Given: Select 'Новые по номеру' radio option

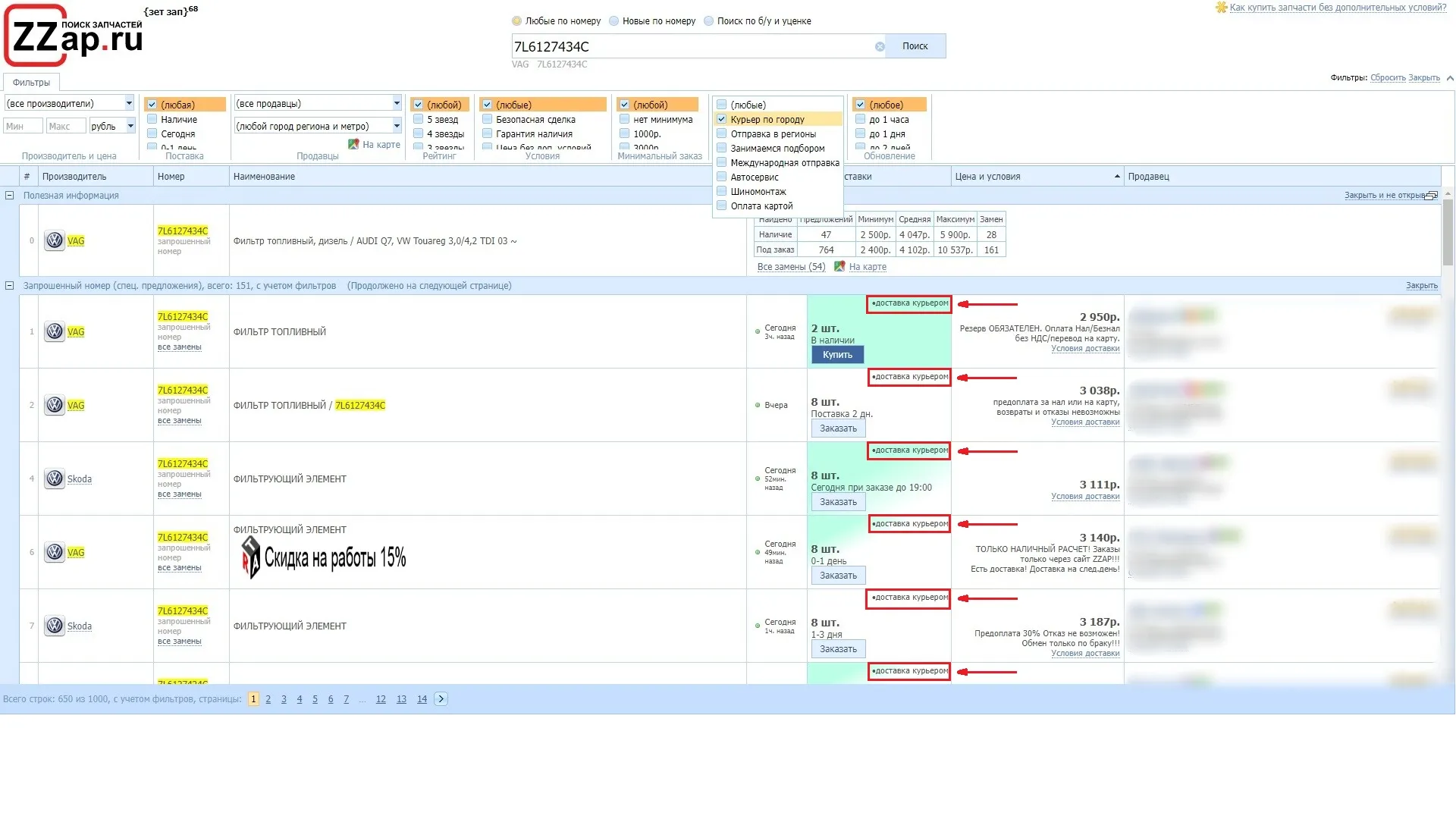Looking at the screenshot, I should pos(614,21).
